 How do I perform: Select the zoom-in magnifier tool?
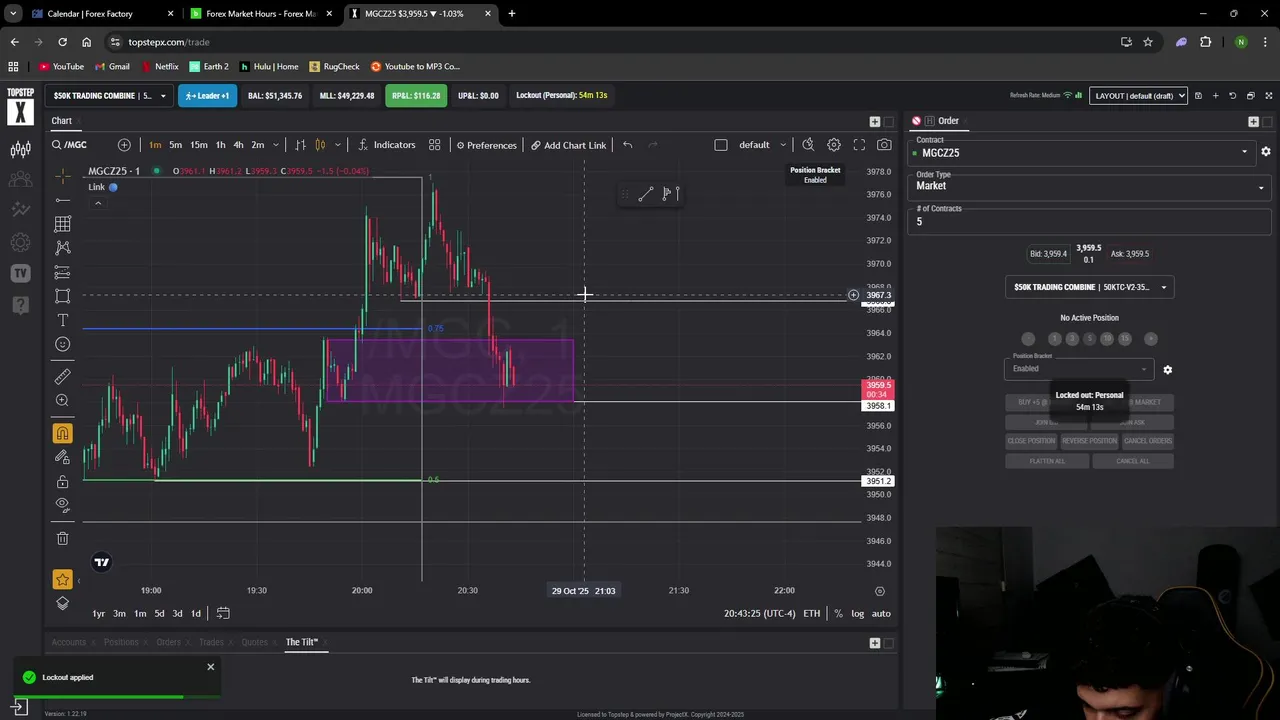click(x=62, y=401)
